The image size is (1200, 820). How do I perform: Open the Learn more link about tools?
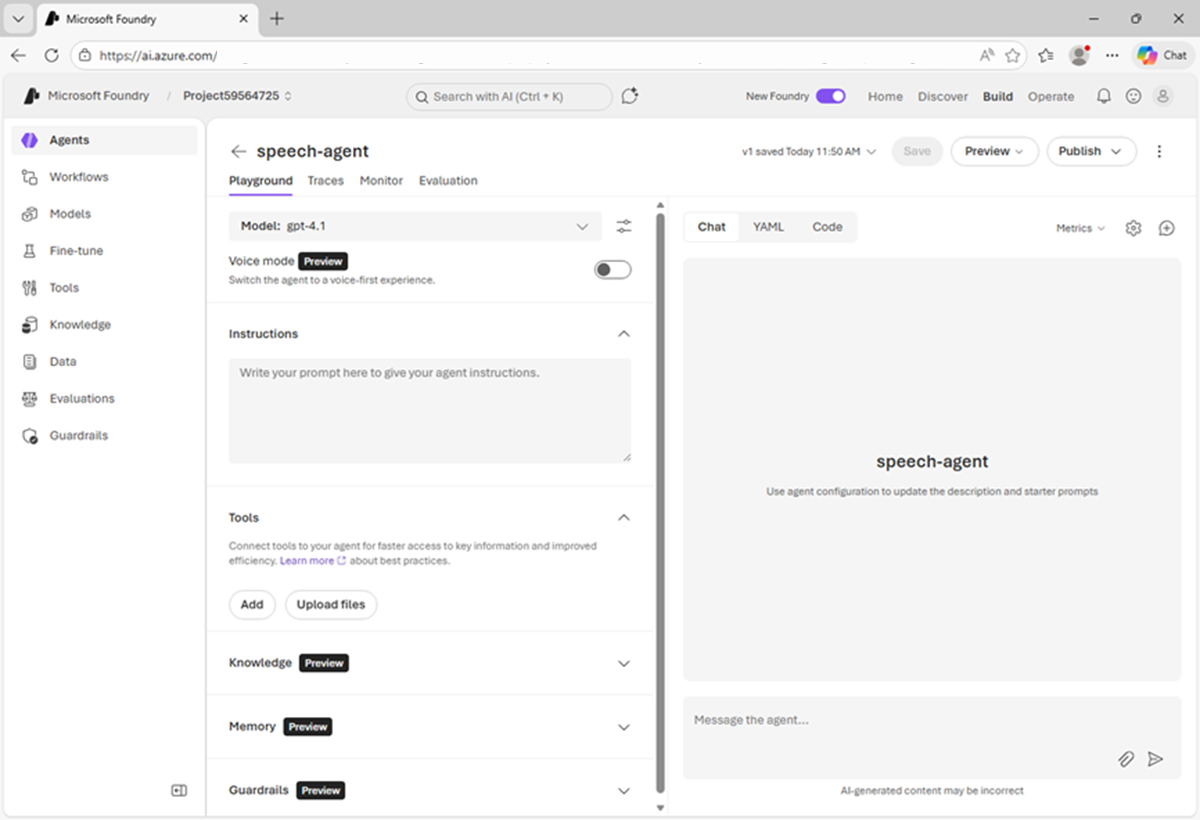click(x=306, y=559)
